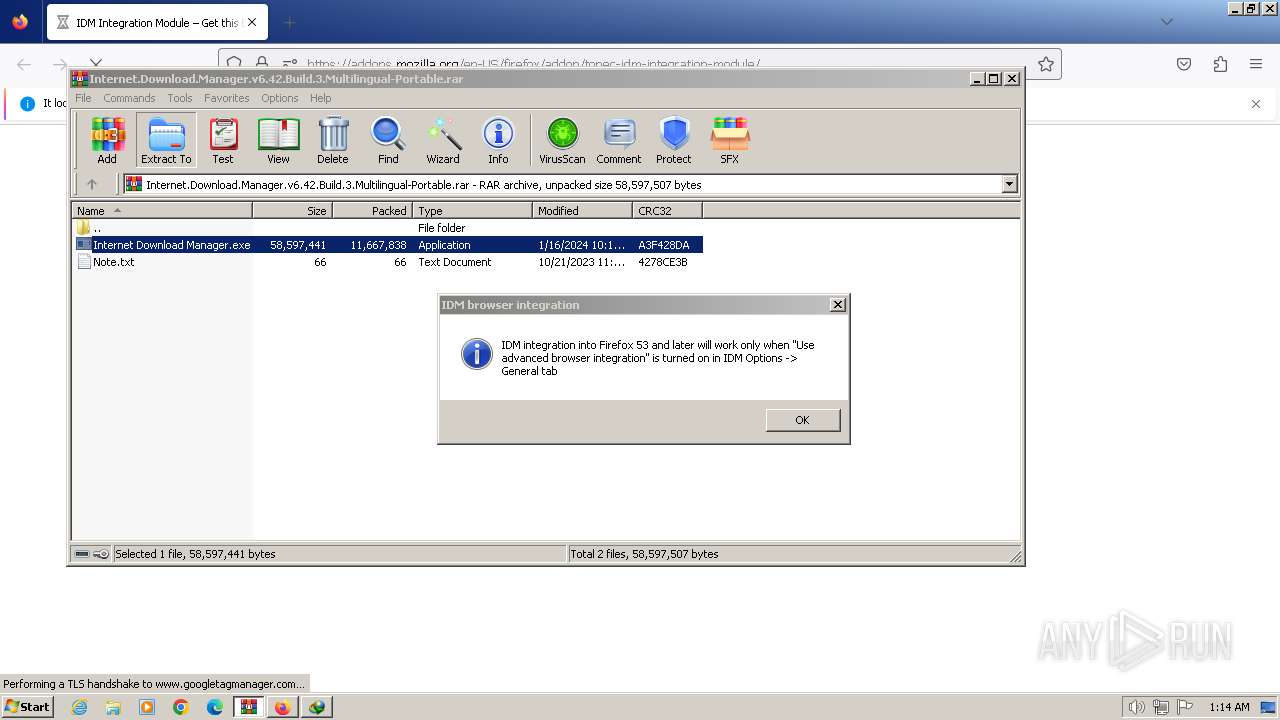The image size is (1280, 720).
Task: Select Internet Download Manager.exe file row
Action: pos(387,245)
